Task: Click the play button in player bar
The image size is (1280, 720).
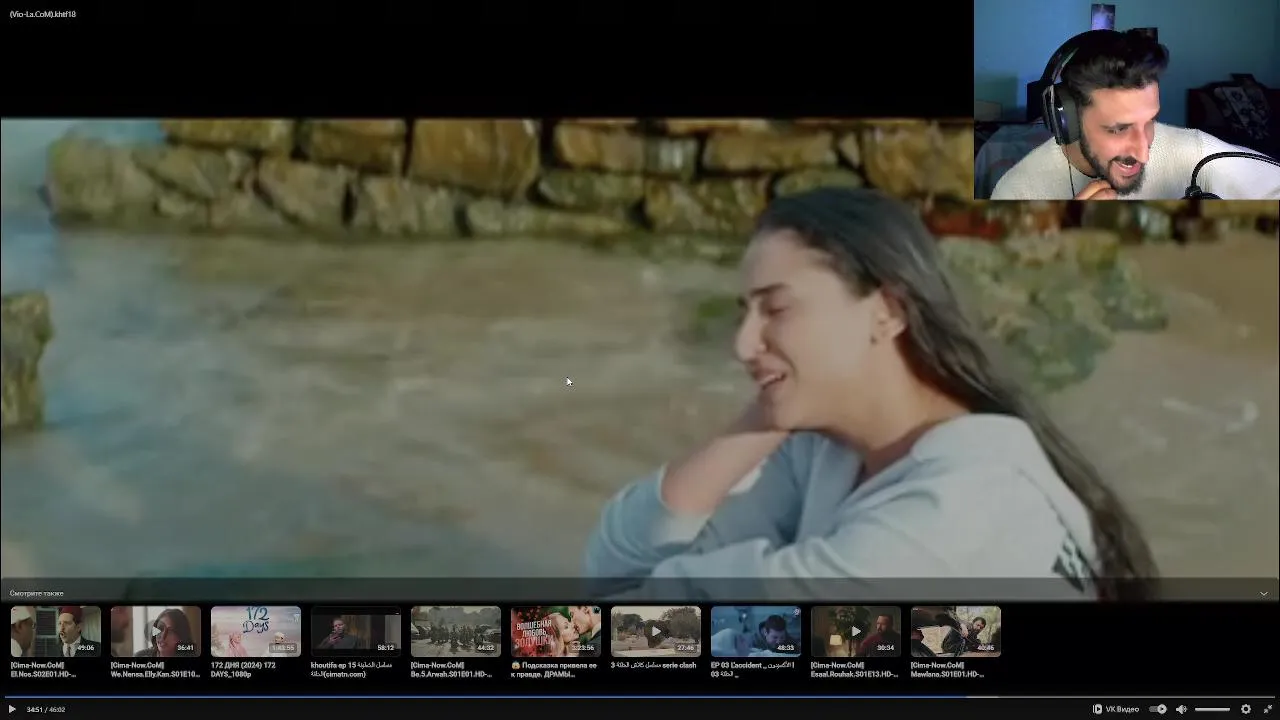Action: [x=12, y=709]
